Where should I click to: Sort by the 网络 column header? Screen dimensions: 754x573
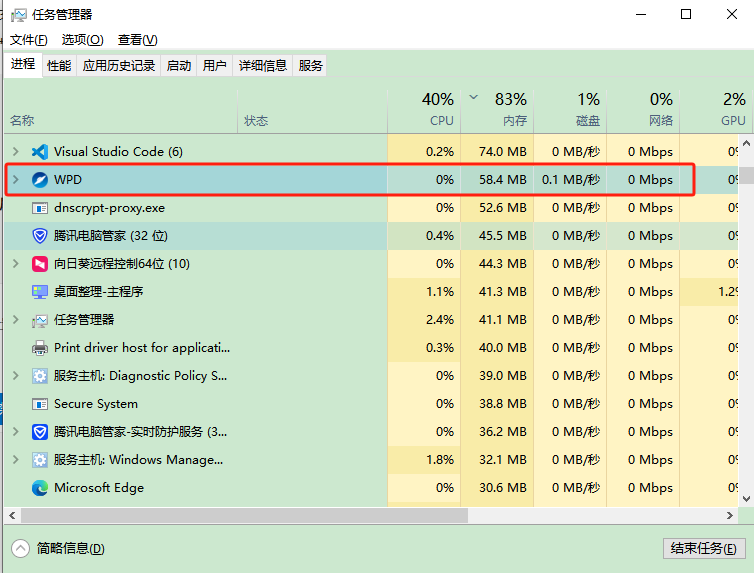click(x=643, y=111)
